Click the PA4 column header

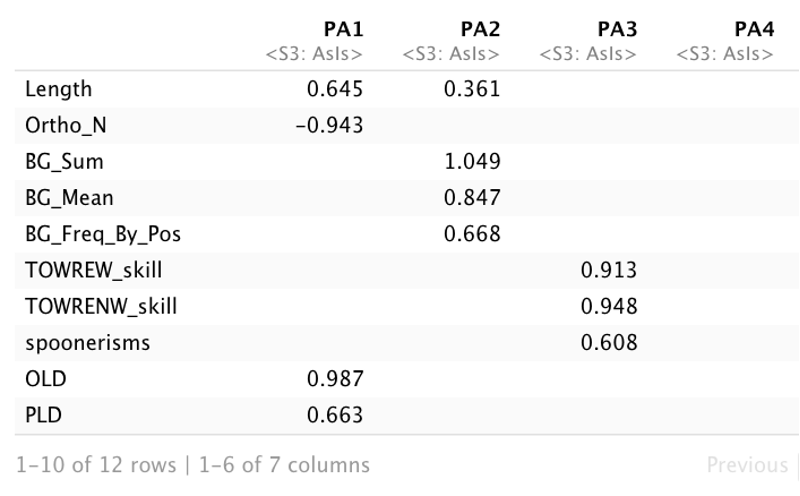pyautogui.click(x=754, y=30)
